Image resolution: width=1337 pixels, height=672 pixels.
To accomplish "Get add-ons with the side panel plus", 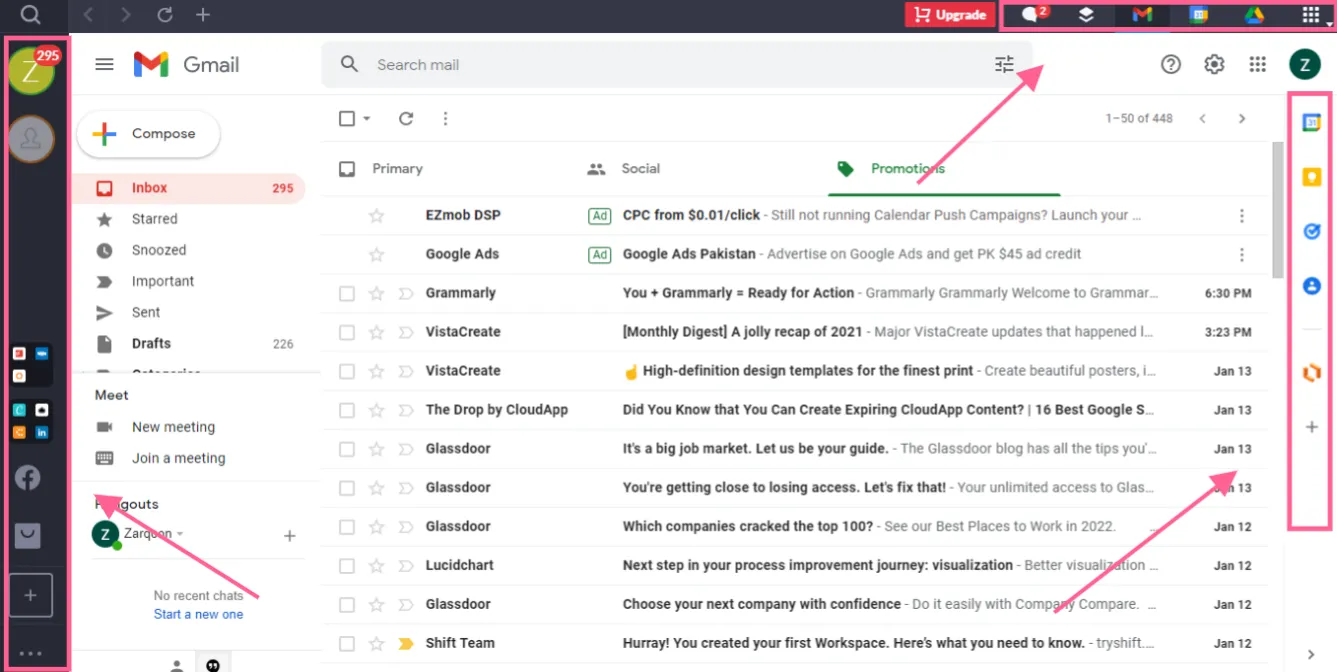I will tap(1312, 427).
